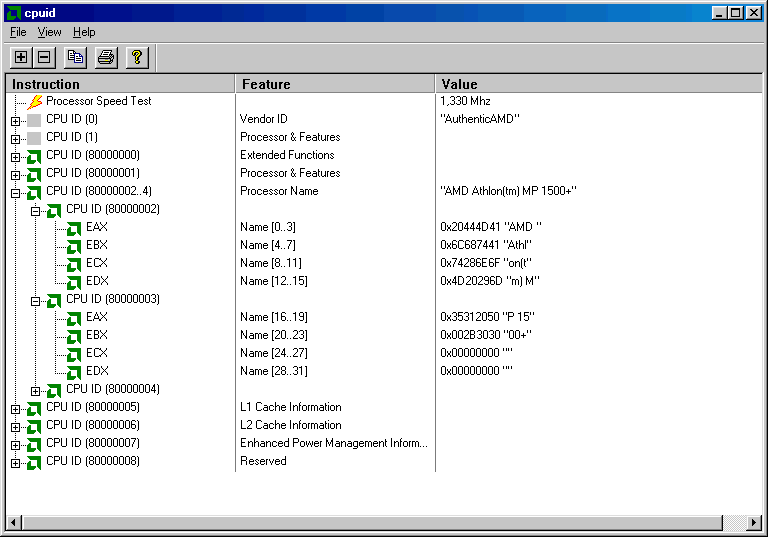Click the AMD icon beside CPU ID (80000002..4)
This screenshot has height=537, width=768.
point(34,193)
